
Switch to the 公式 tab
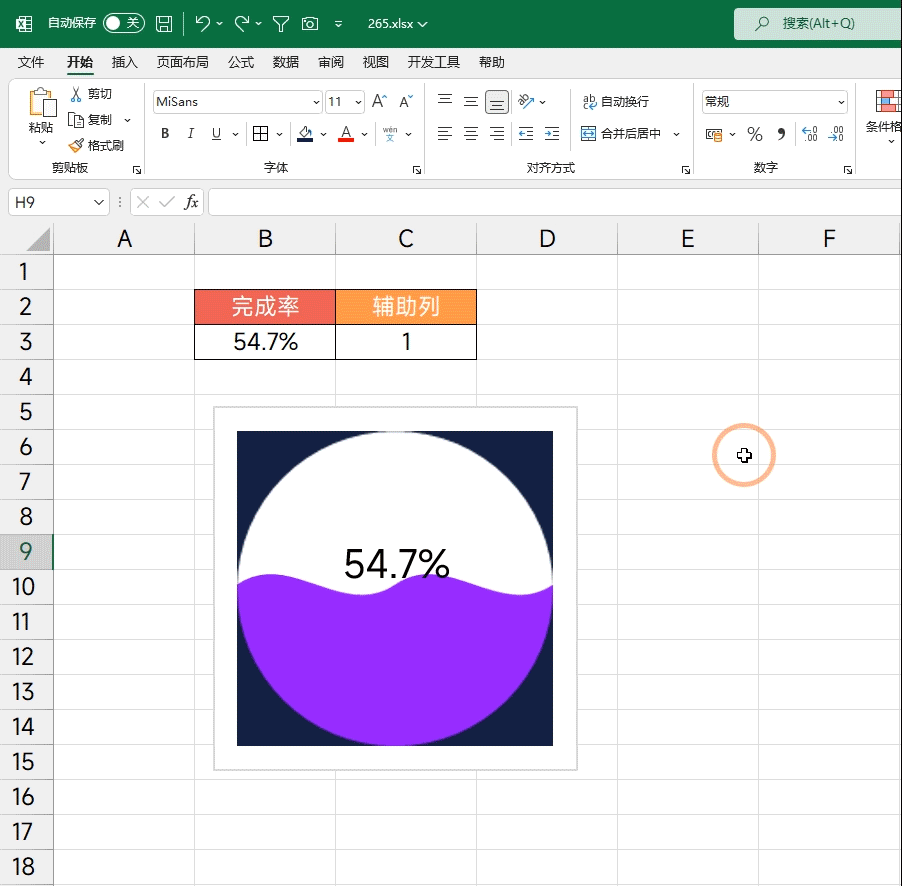click(241, 62)
